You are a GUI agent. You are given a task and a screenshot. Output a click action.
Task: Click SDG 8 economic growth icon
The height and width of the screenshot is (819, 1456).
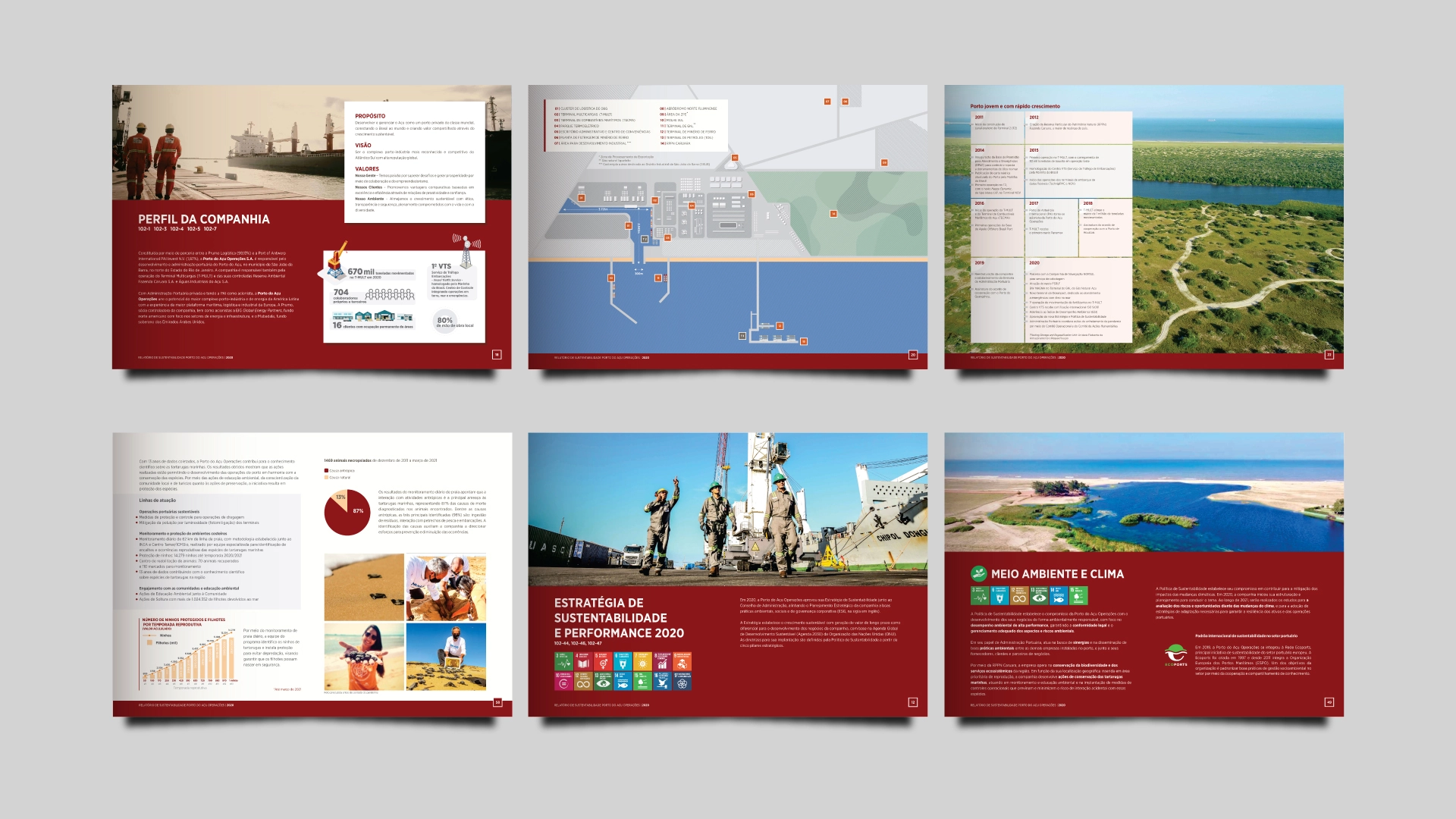(x=662, y=661)
